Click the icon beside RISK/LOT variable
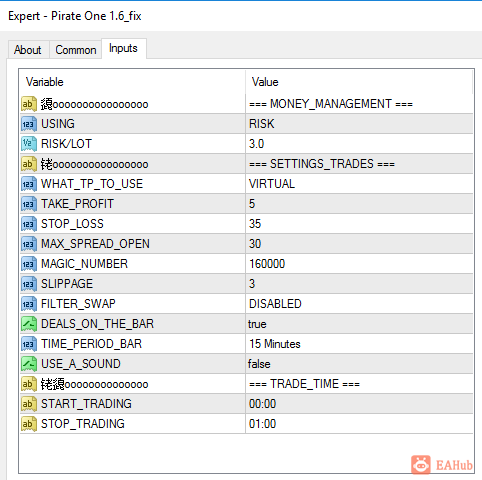The height and width of the screenshot is (480, 482). pyautogui.click(x=29, y=144)
